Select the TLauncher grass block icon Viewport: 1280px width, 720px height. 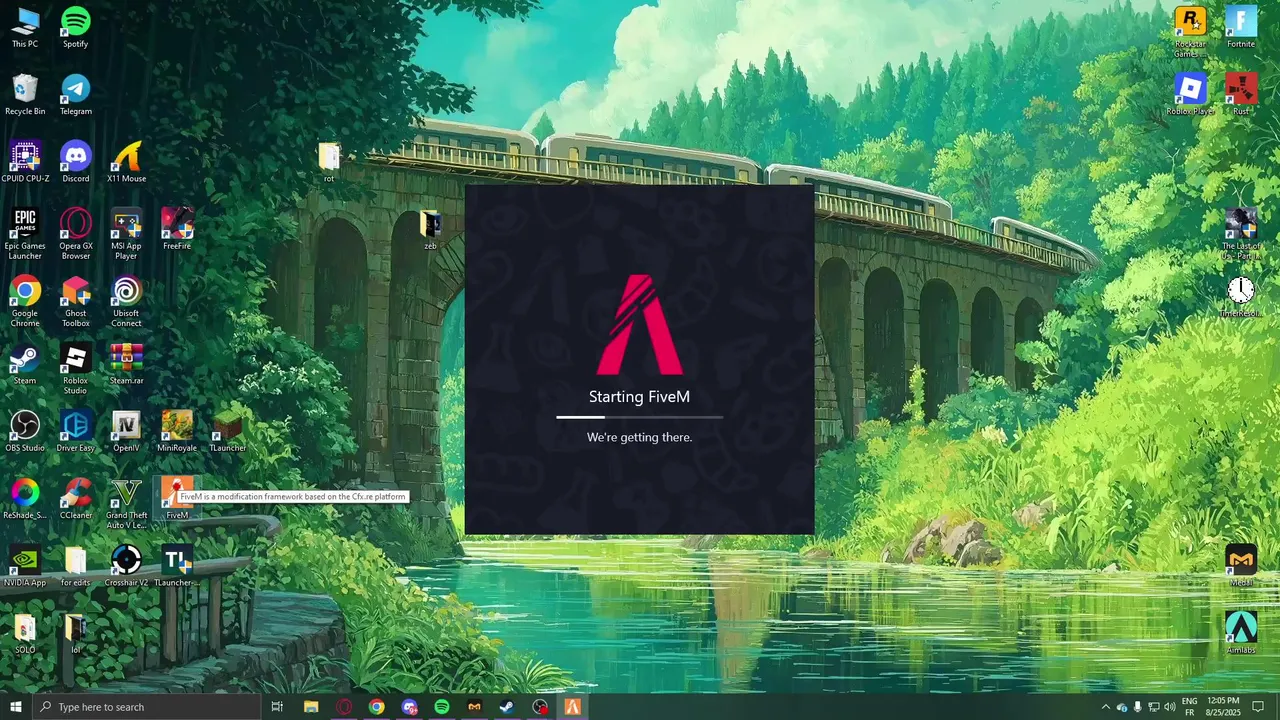(227, 431)
